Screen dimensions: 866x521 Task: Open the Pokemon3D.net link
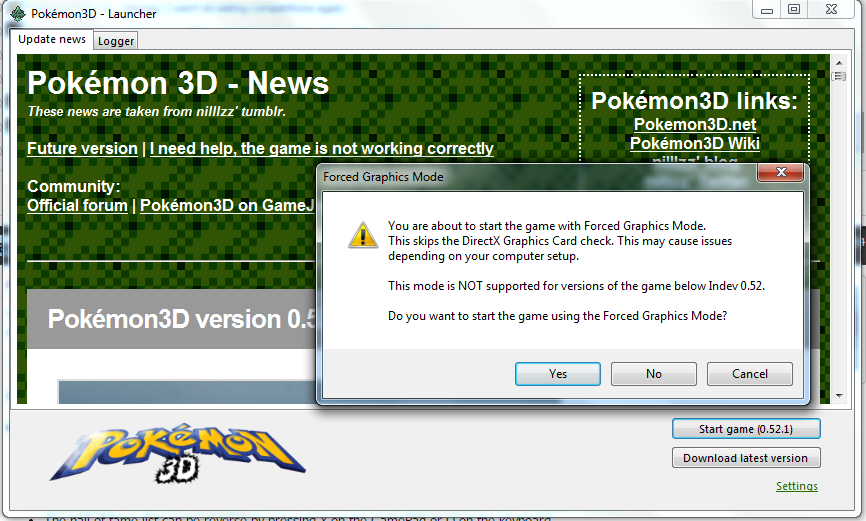pyautogui.click(x=694, y=124)
